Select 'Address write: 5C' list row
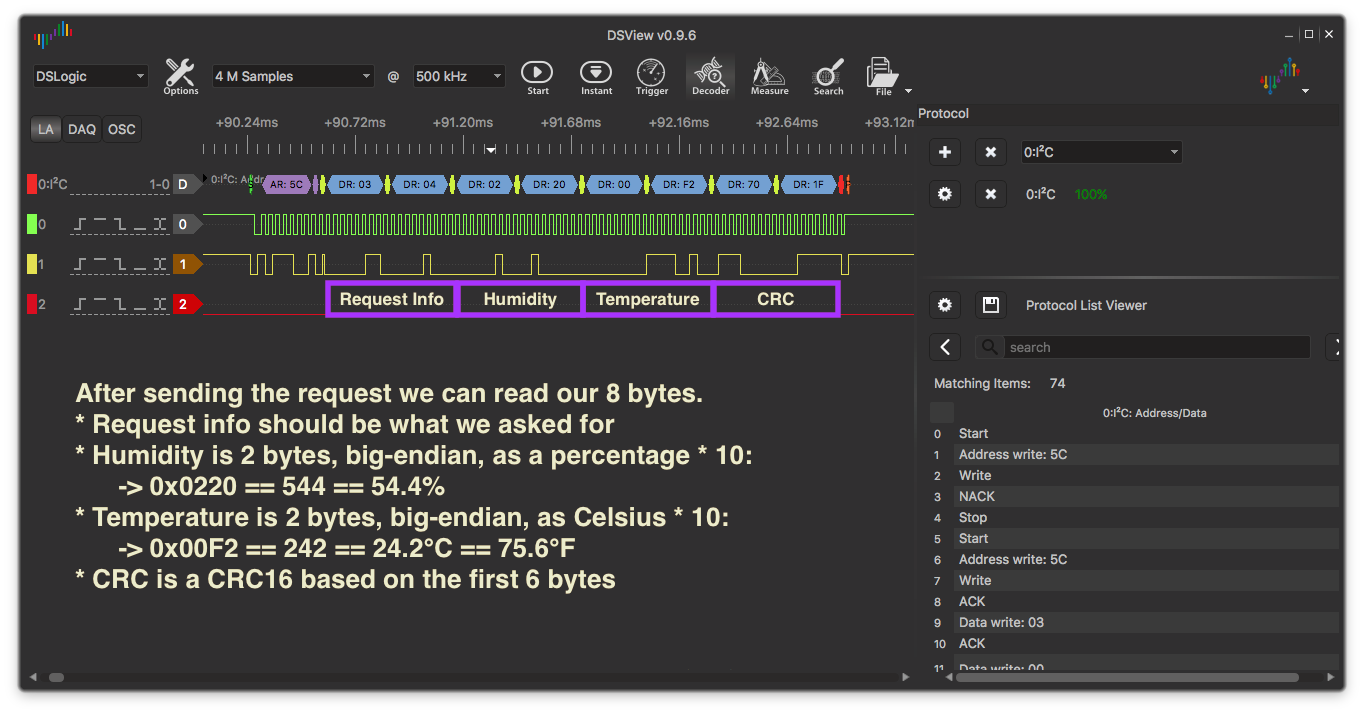Image resolution: width=1364 pixels, height=714 pixels. (x=1012, y=454)
